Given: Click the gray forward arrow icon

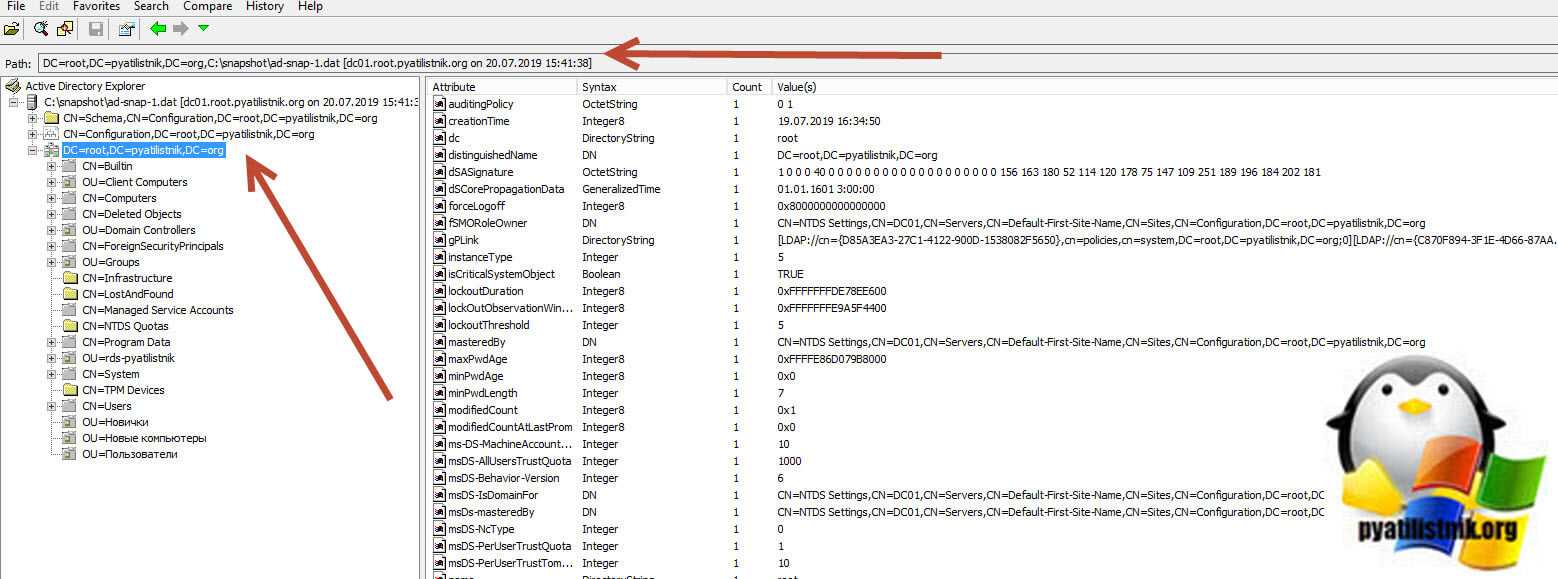Looking at the screenshot, I should (181, 29).
